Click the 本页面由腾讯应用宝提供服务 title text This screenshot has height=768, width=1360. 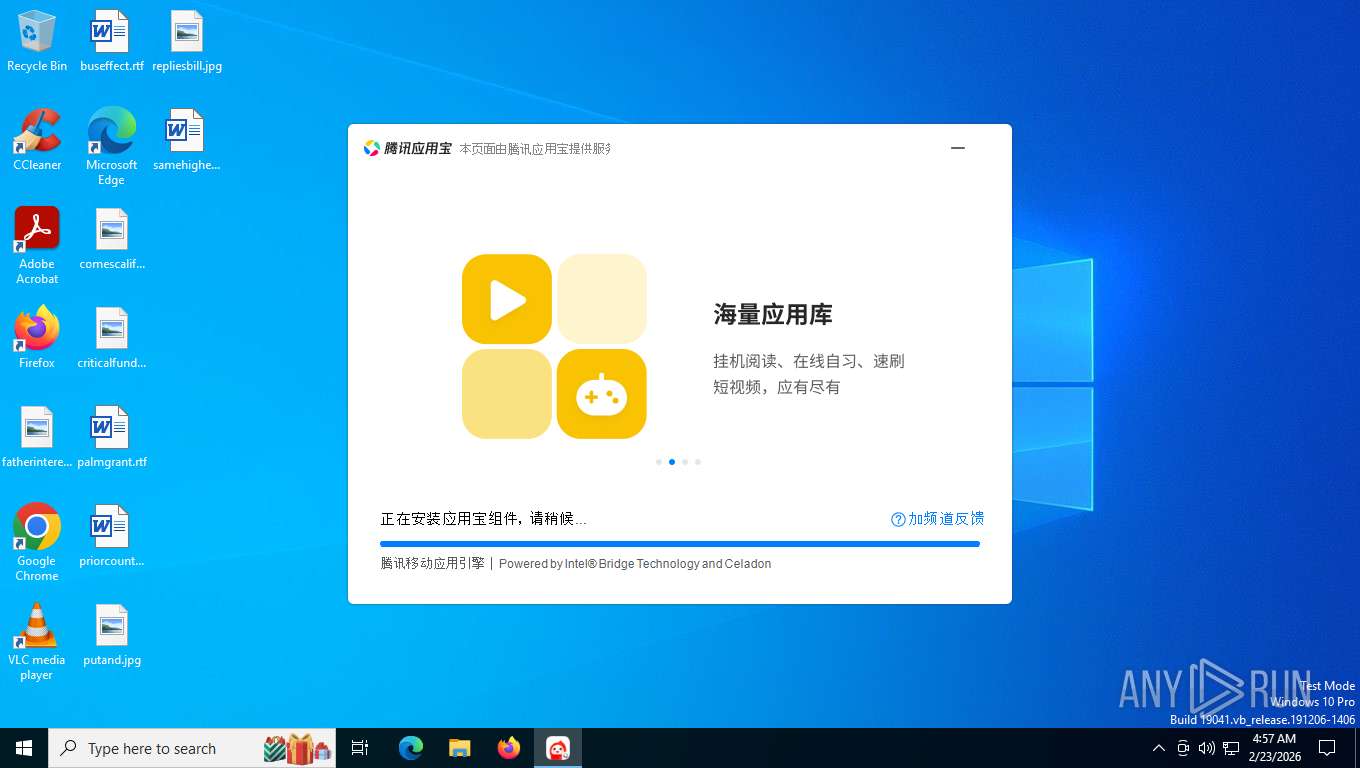click(535, 149)
